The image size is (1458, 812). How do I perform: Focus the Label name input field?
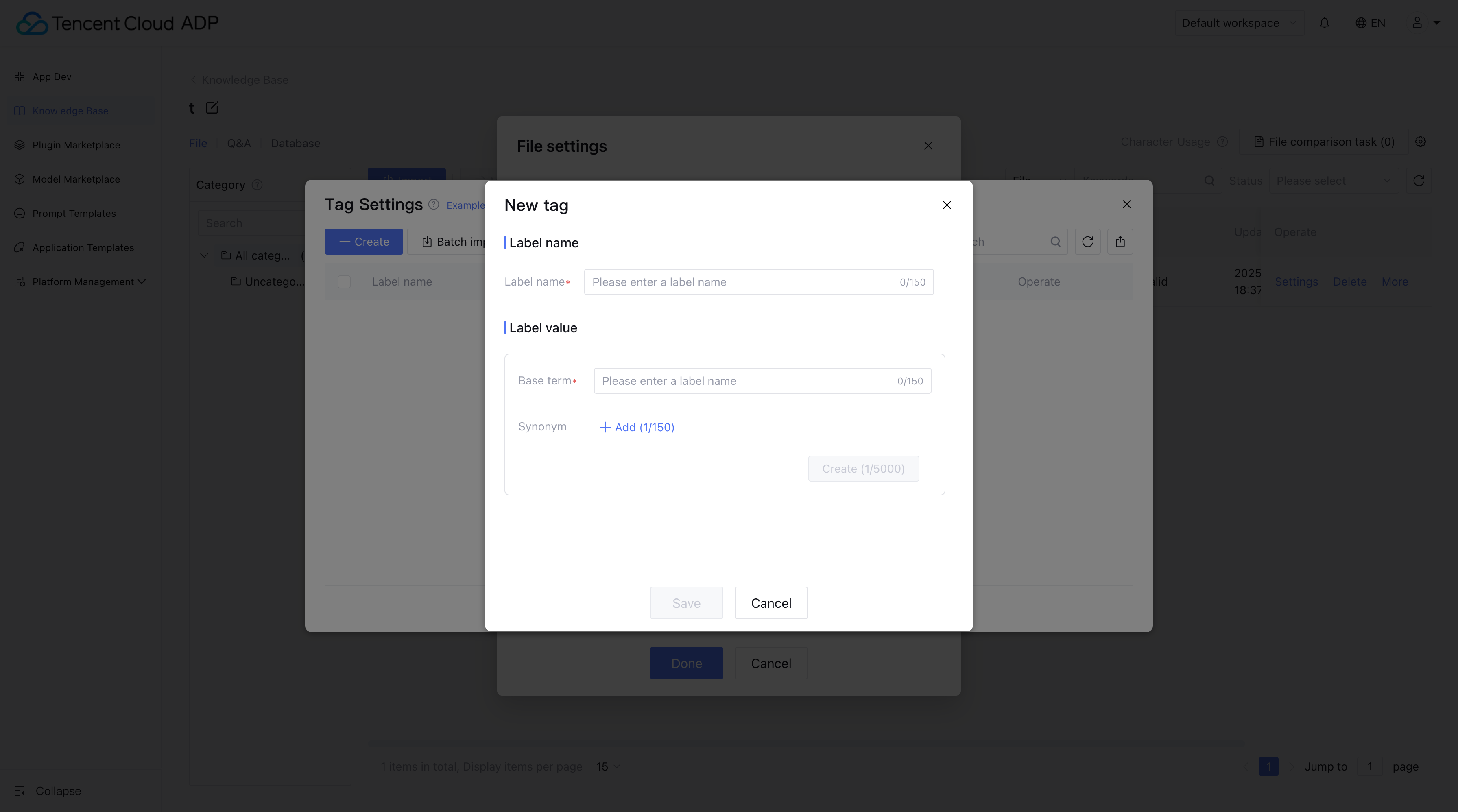[759, 282]
